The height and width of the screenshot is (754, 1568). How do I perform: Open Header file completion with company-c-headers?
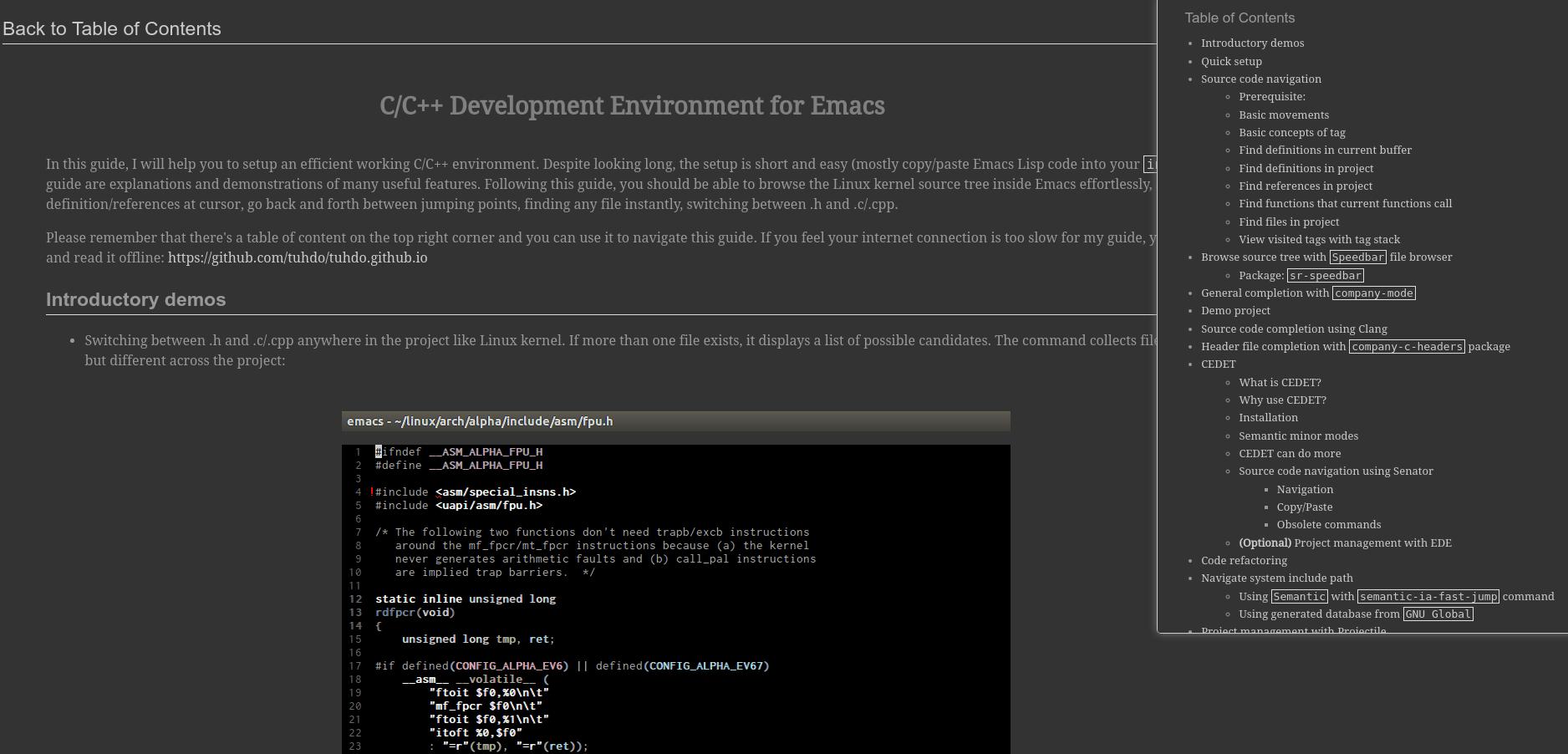pyautogui.click(x=1356, y=347)
